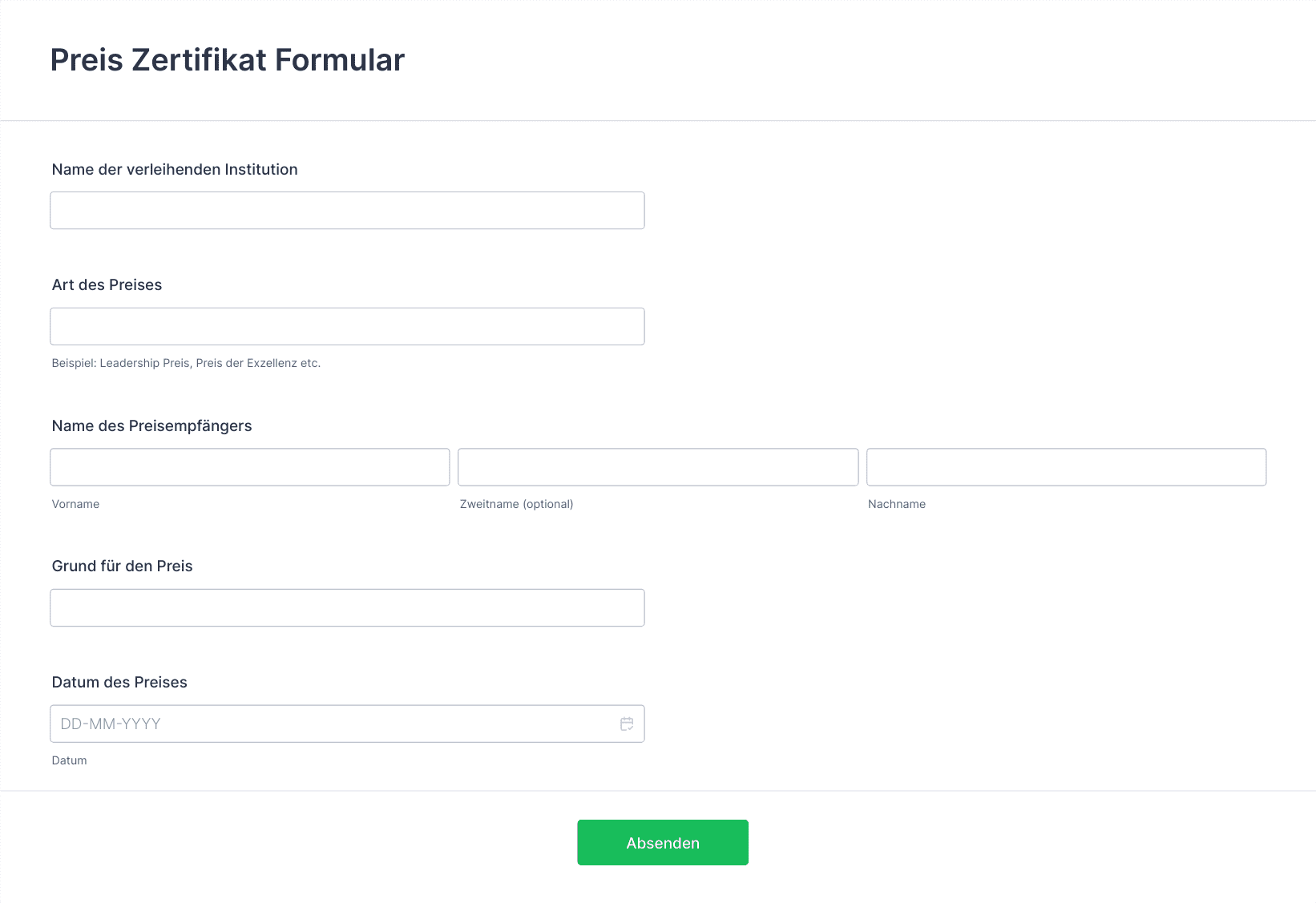Click the 'Name des Preisempfängers' label
Image resolution: width=1316 pixels, height=903 pixels.
coord(151,425)
